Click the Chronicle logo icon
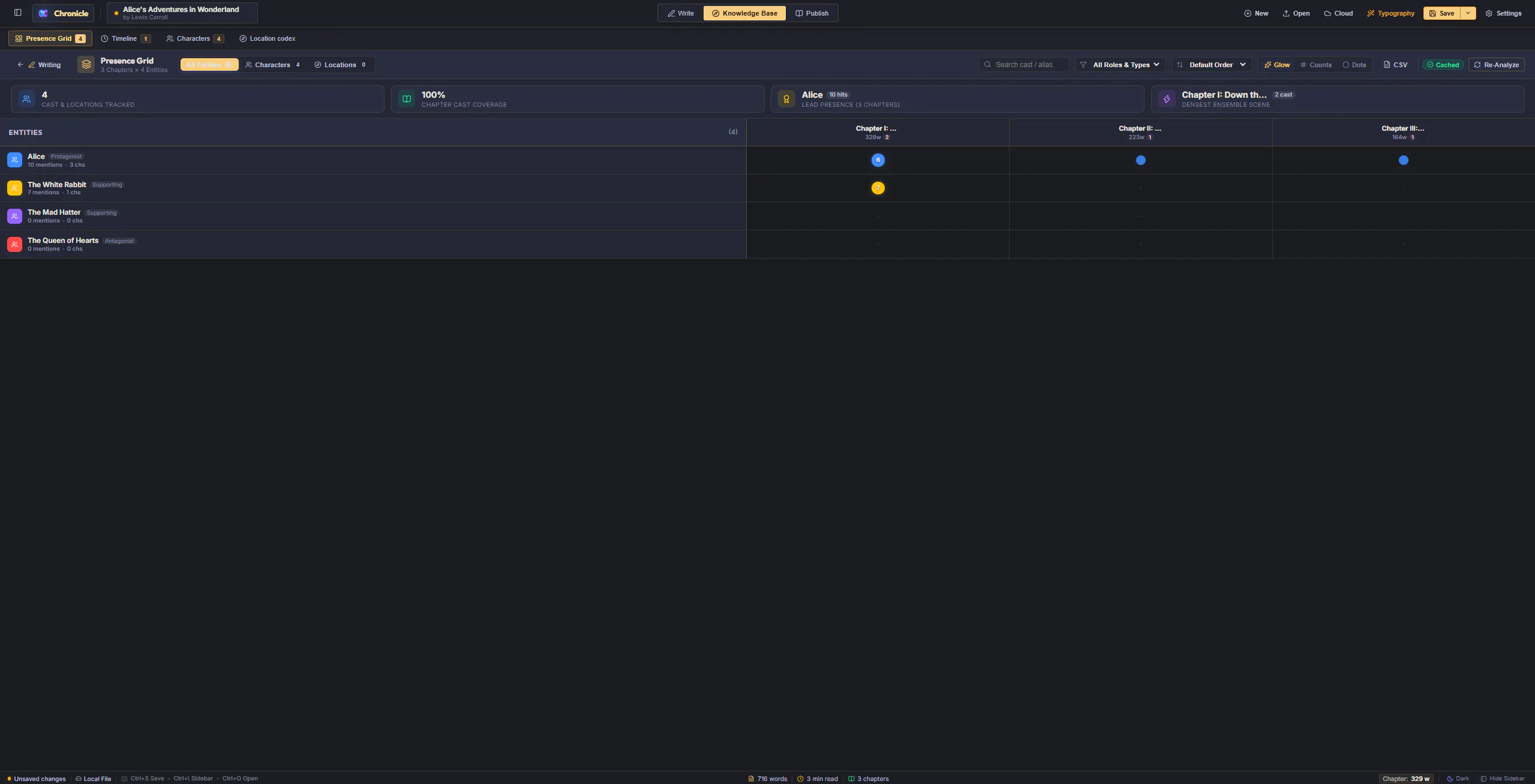This screenshot has height=784, width=1535. [43, 13]
